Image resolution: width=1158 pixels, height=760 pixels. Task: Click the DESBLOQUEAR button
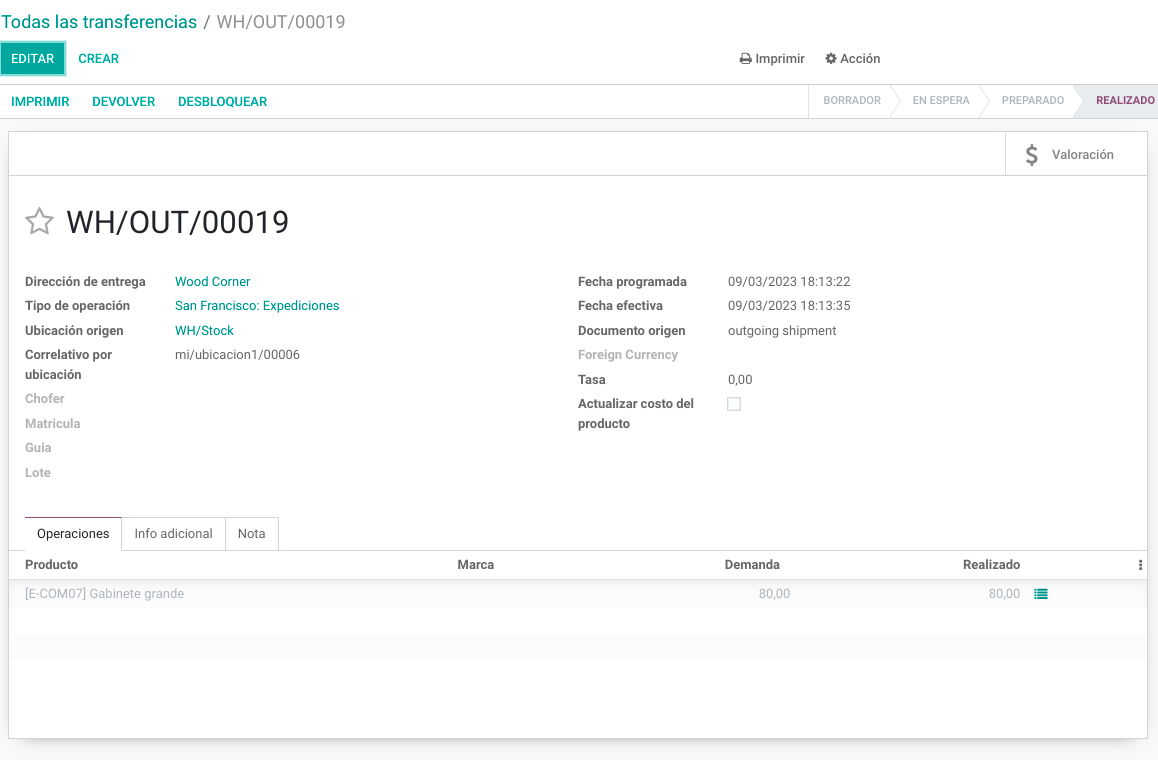(222, 102)
